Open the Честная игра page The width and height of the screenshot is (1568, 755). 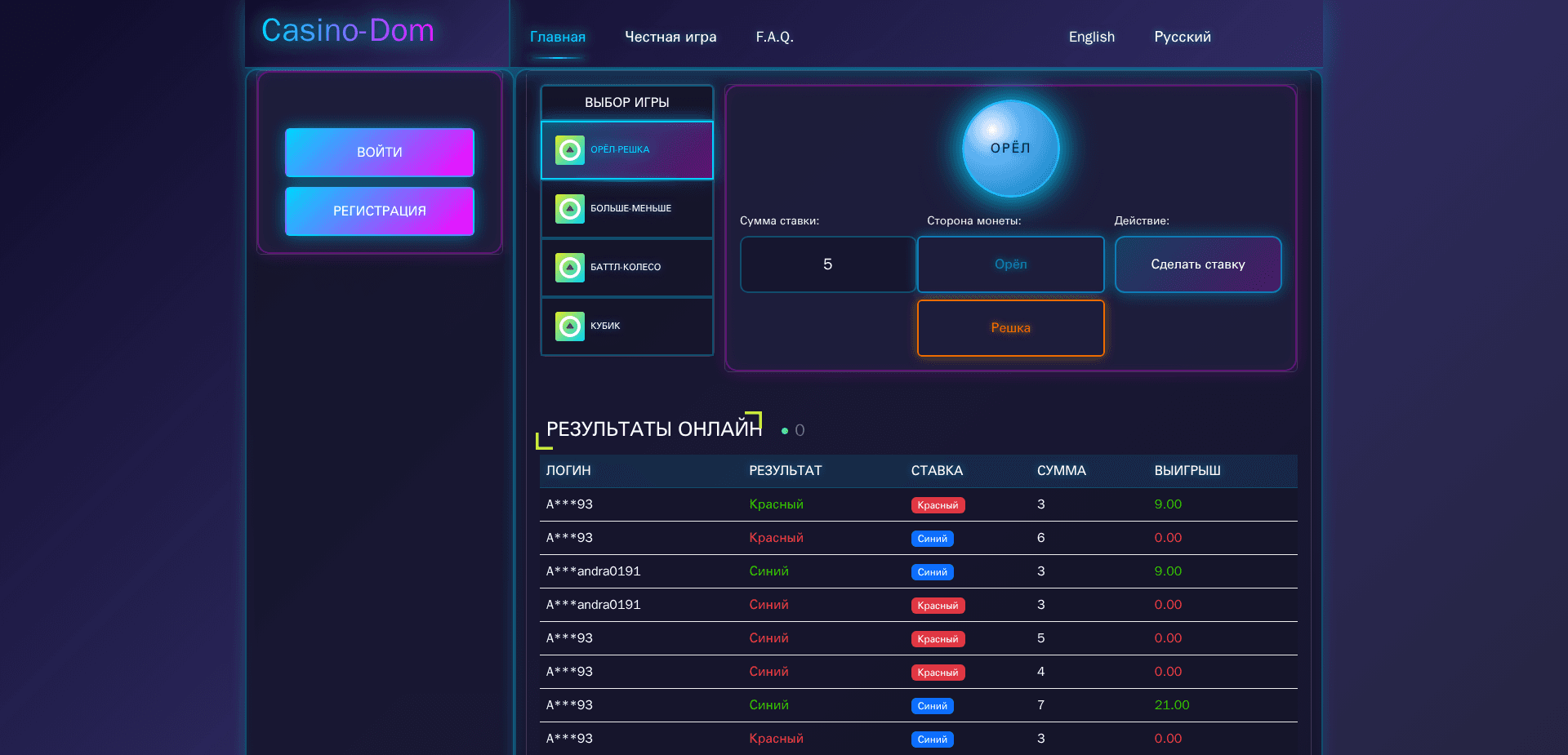click(670, 37)
